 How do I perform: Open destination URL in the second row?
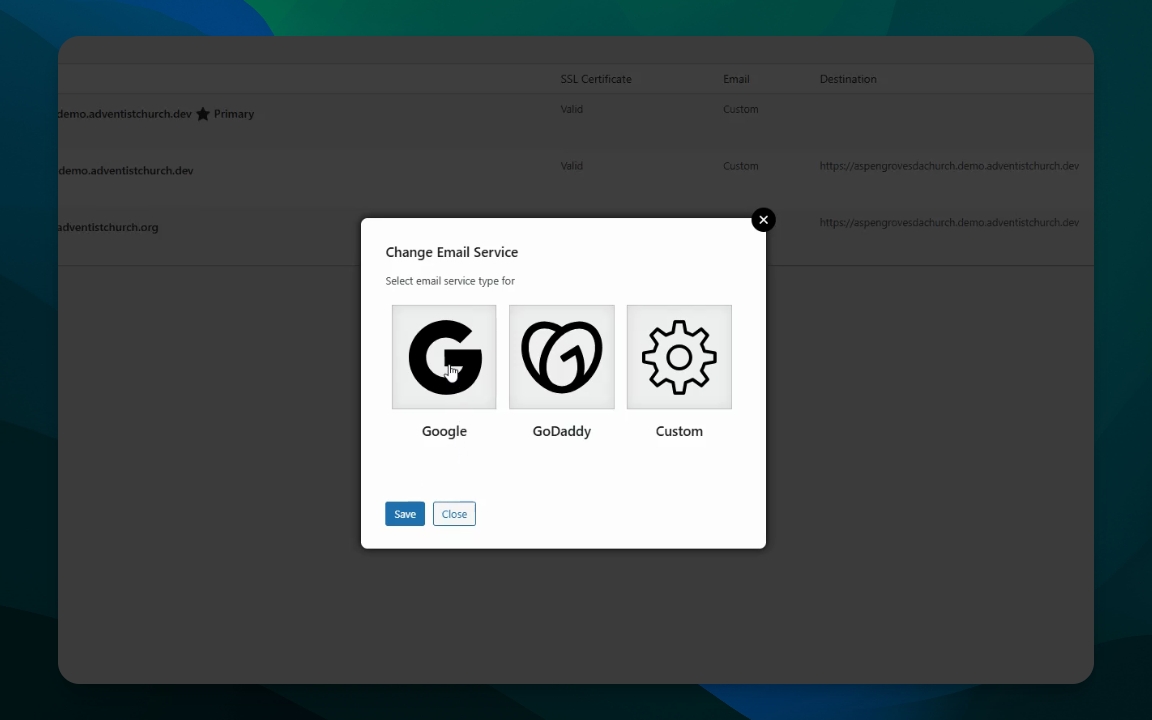coord(949,166)
